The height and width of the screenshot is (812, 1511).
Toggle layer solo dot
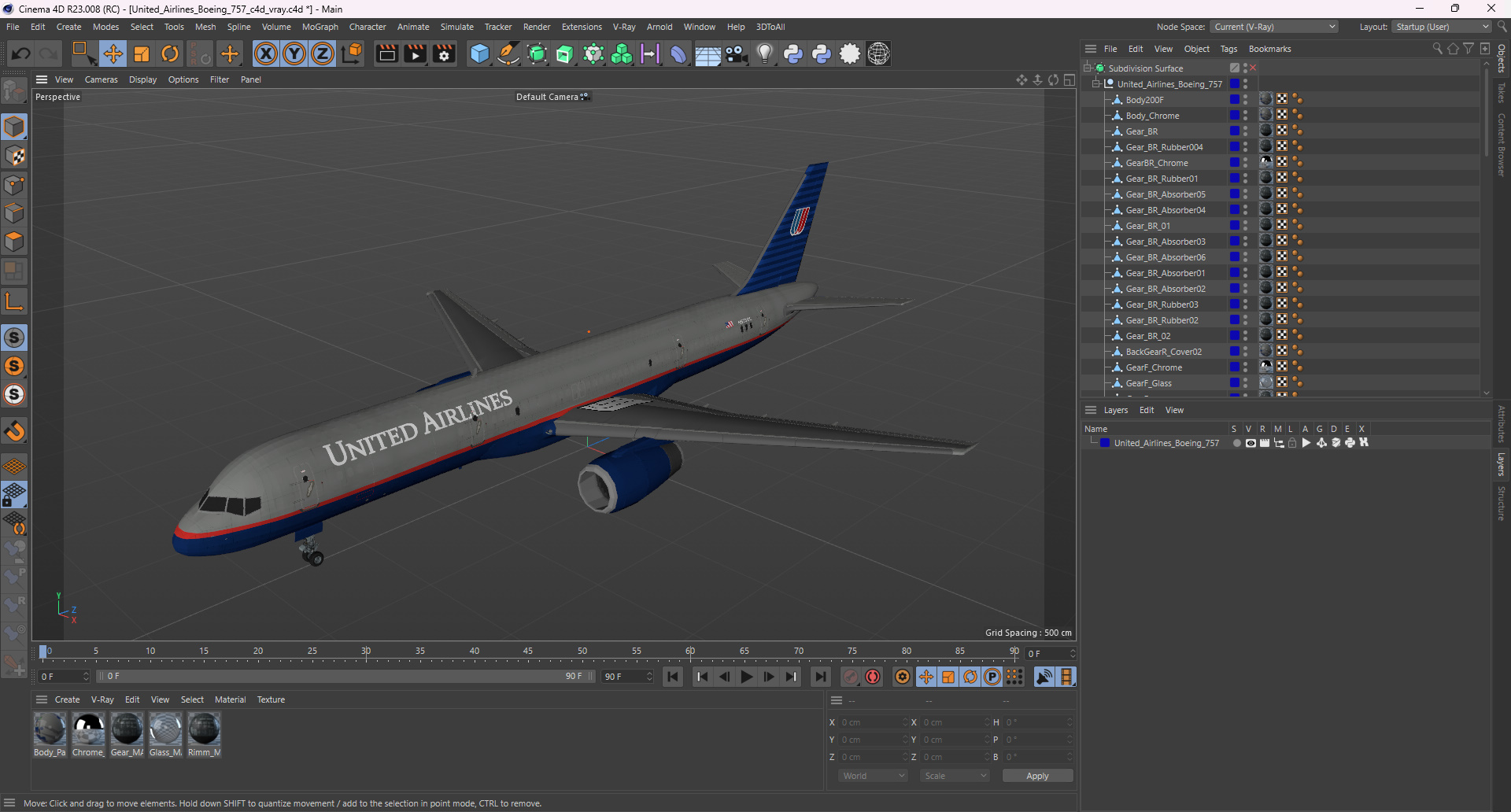click(1236, 443)
